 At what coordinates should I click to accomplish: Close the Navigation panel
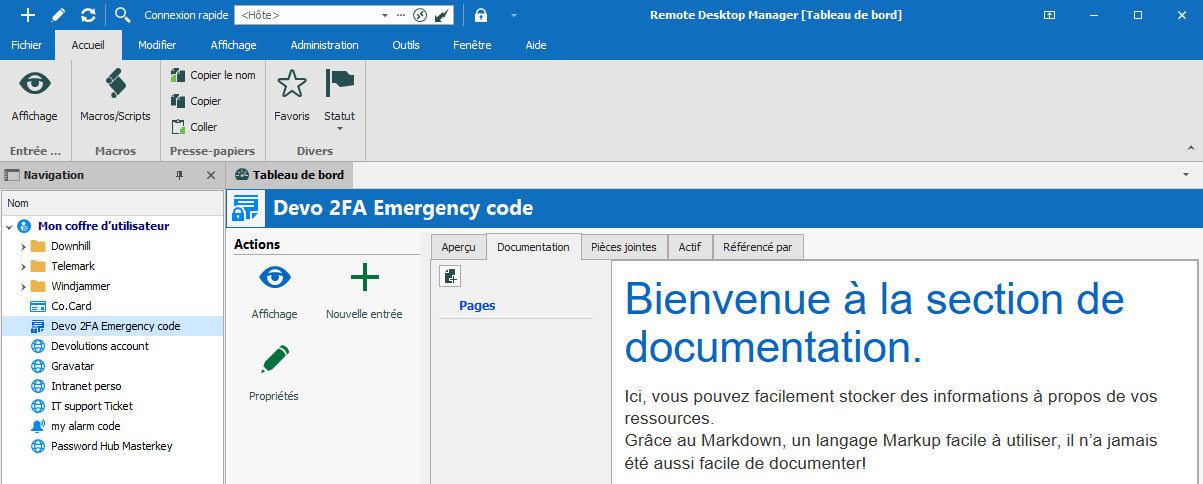pyautogui.click(x=210, y=175)
